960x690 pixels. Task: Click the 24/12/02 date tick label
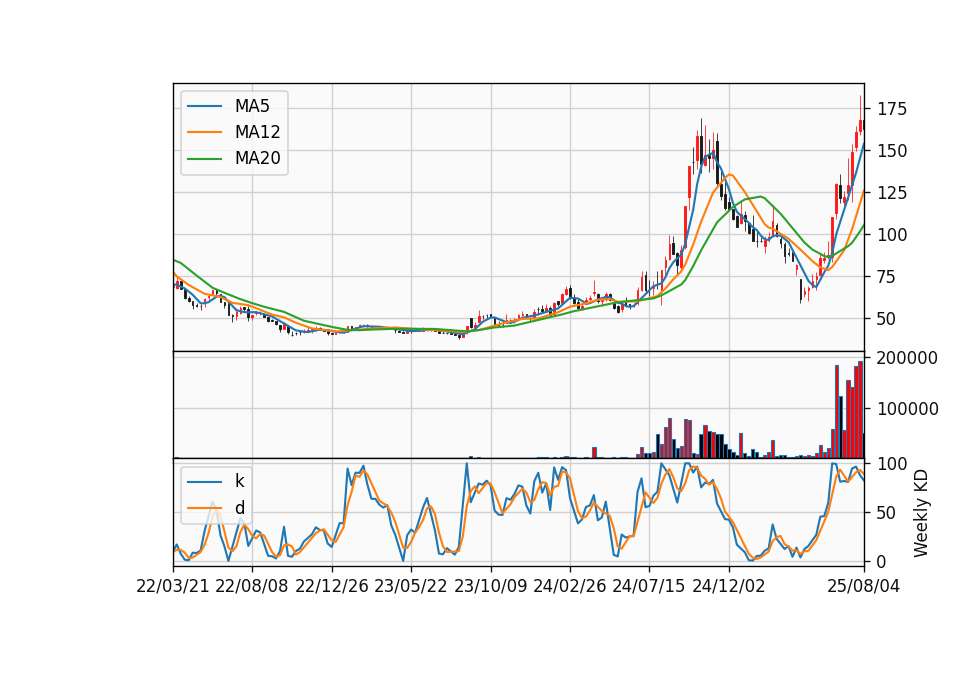click(729, 586)
